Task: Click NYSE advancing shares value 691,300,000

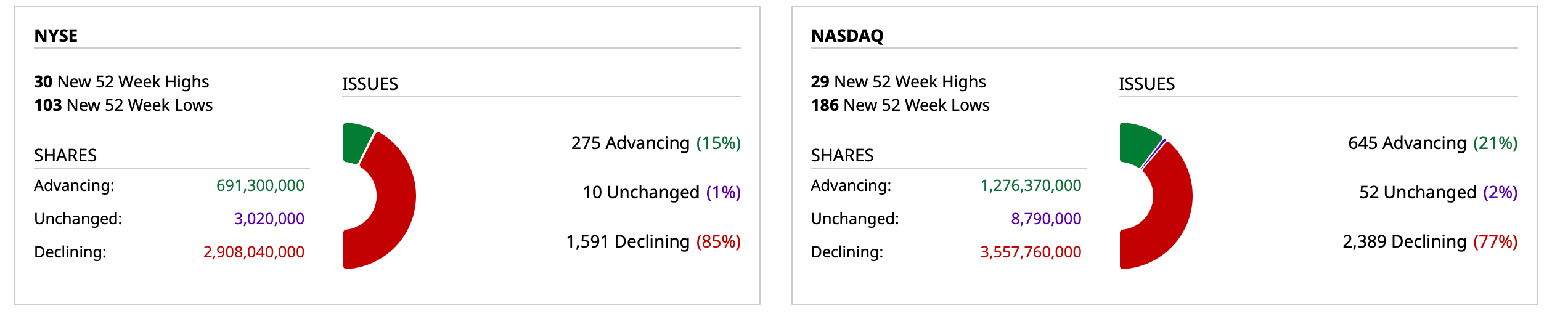Action: click(260, 186)
